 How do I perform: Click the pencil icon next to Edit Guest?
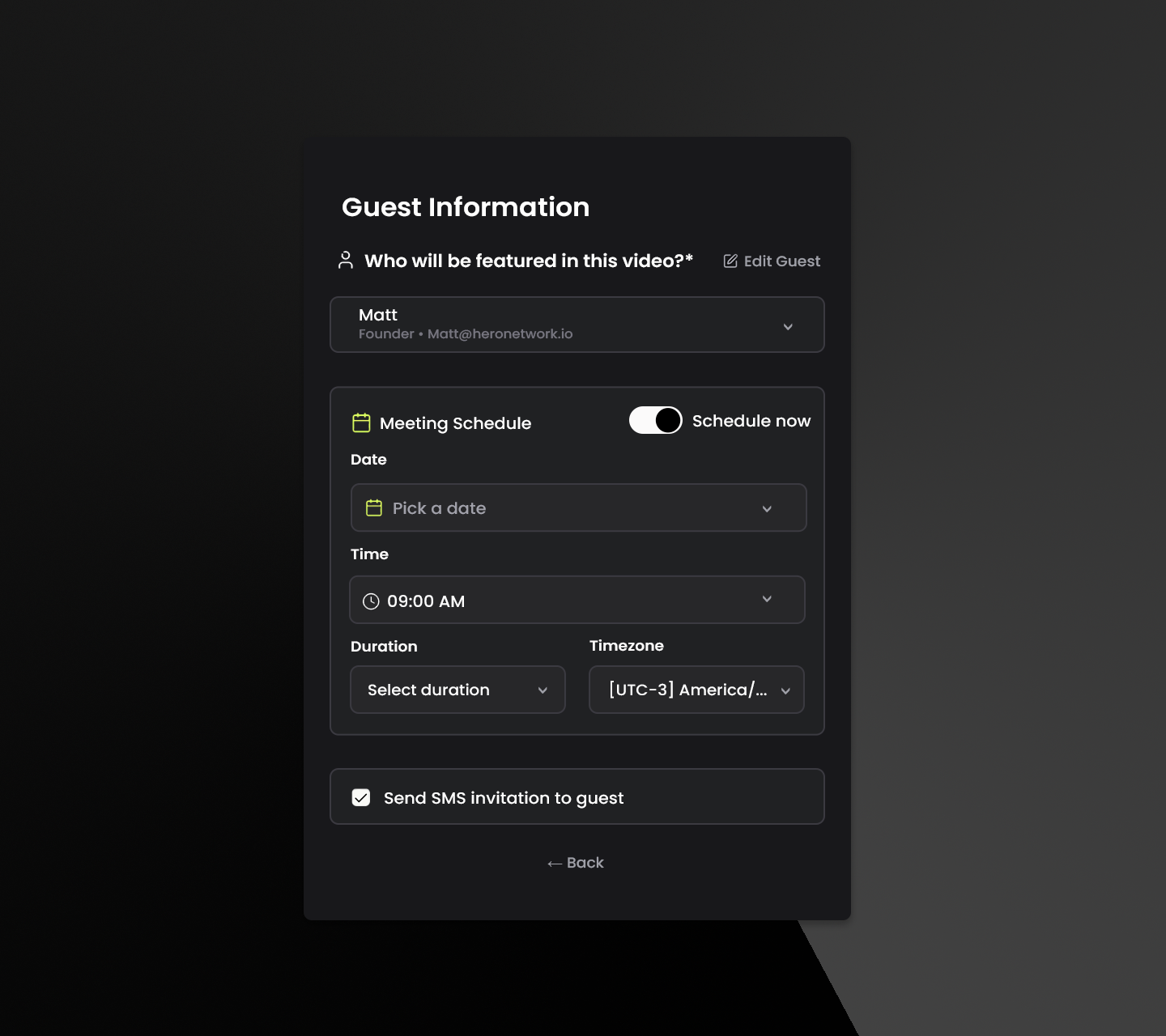click(730, 261)
